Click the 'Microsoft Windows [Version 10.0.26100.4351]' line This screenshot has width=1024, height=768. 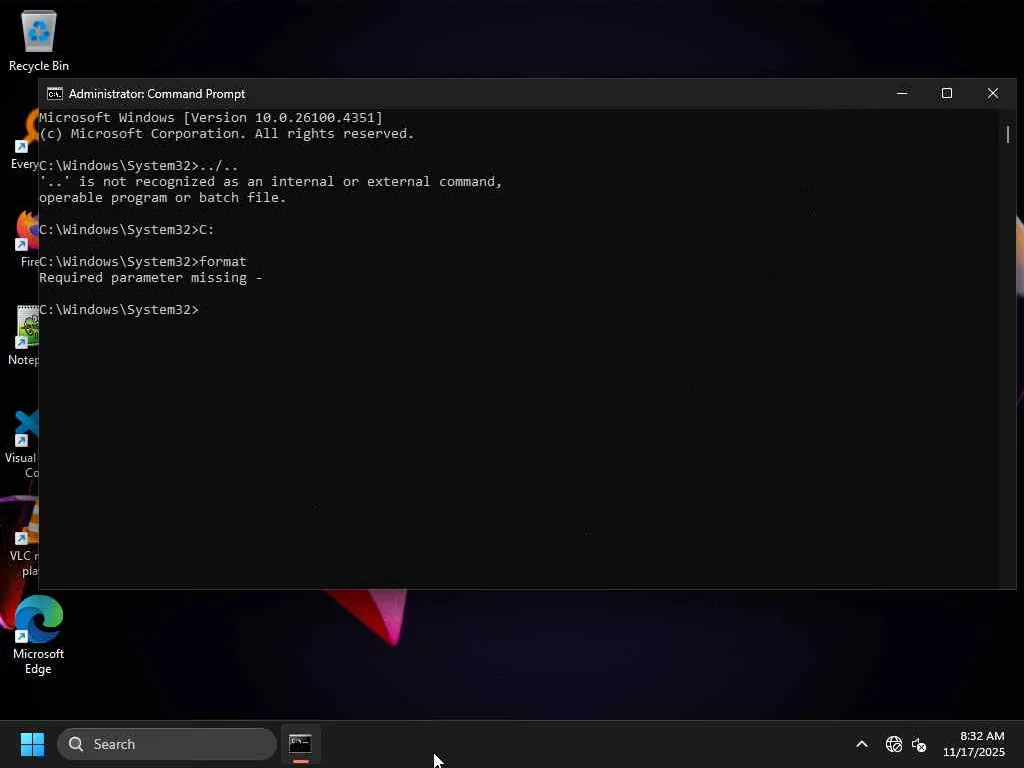tap(211, 118)
